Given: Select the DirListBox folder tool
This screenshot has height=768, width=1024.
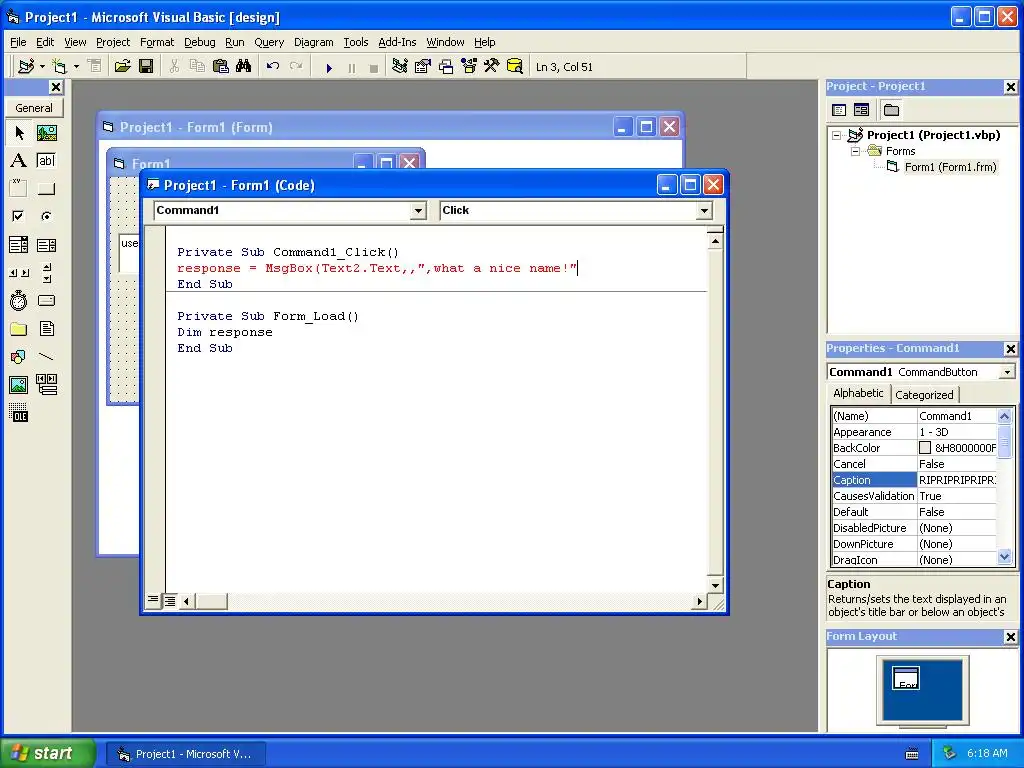Looking at the screenshot, I should 19,328.
